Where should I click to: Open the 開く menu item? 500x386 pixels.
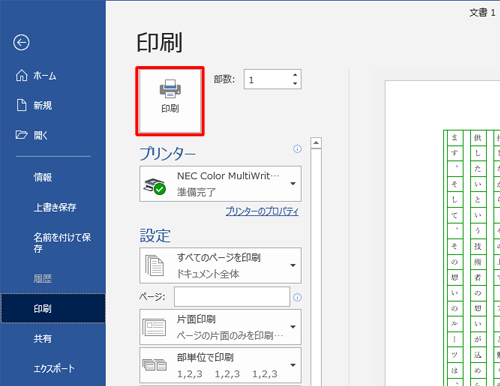(x=40, y=135)
